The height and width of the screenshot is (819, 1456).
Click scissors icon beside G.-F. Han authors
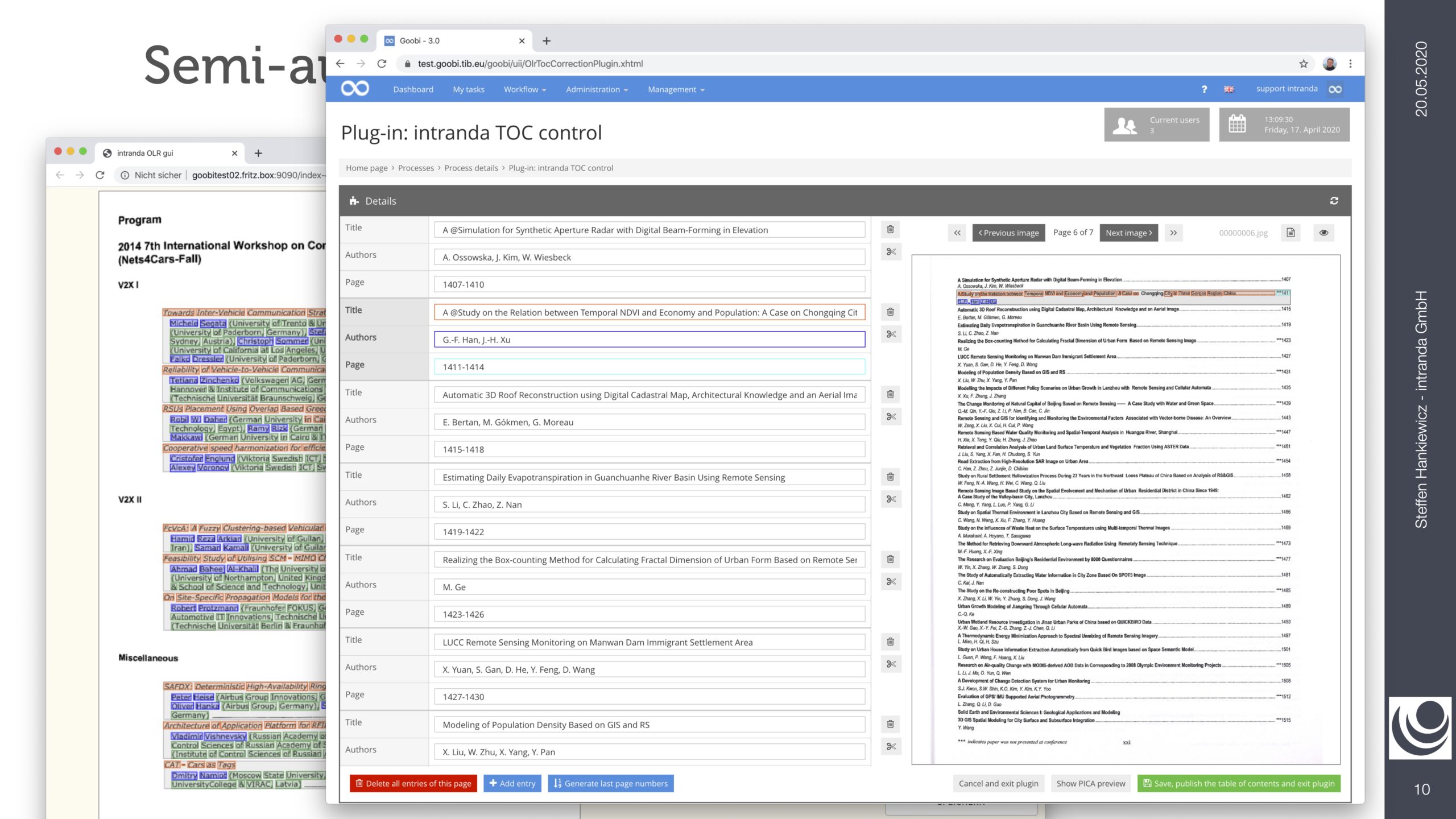891,334
